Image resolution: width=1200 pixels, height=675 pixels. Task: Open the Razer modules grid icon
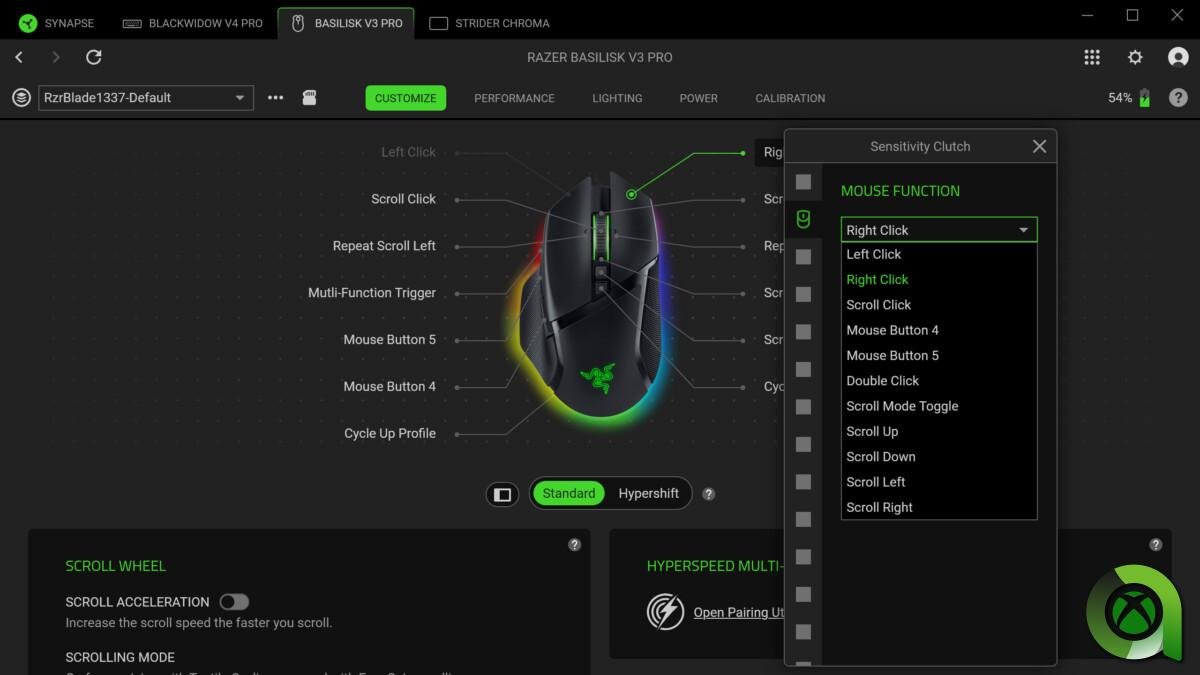click(1092, 58)
